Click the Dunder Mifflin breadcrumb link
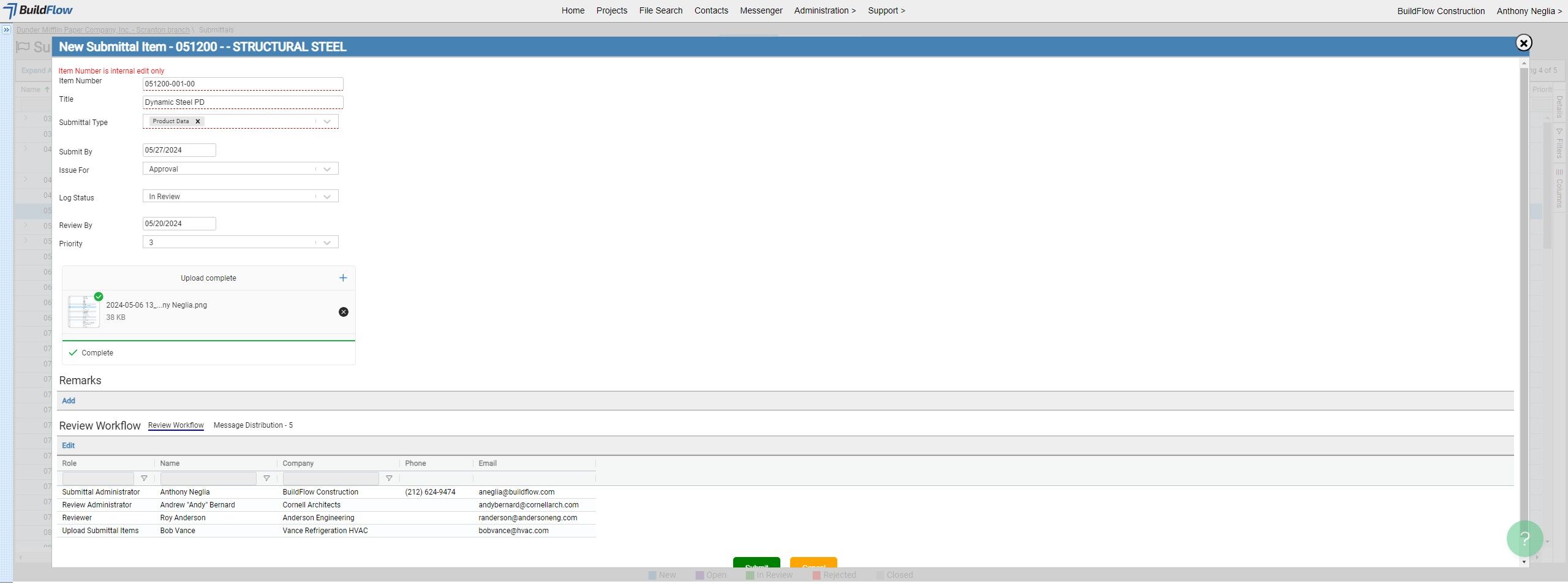Image resolution: width=1568 pixels, height=584 pixels. [103, 30]
